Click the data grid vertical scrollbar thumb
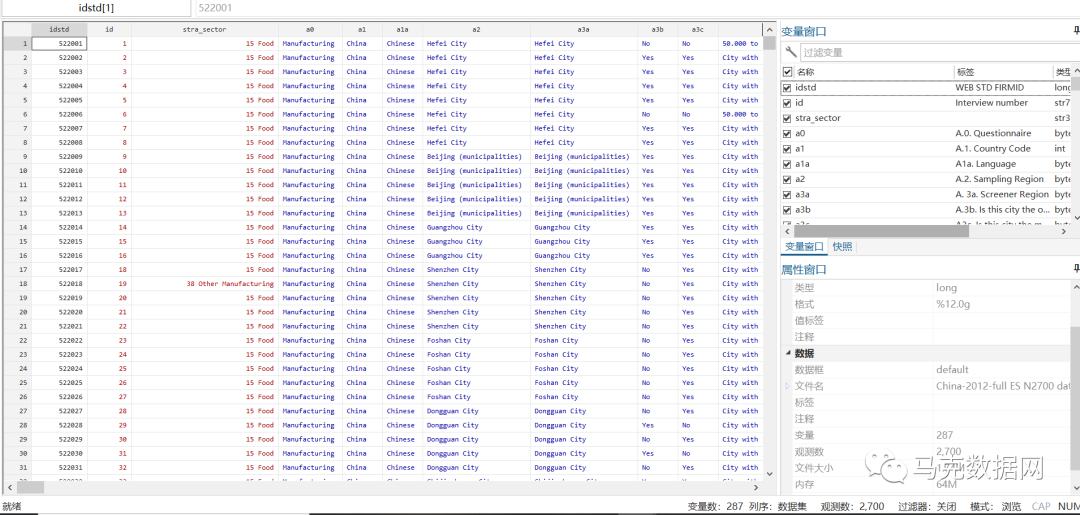Viewport: 1080px width, 515px height. tap(769, 43)
